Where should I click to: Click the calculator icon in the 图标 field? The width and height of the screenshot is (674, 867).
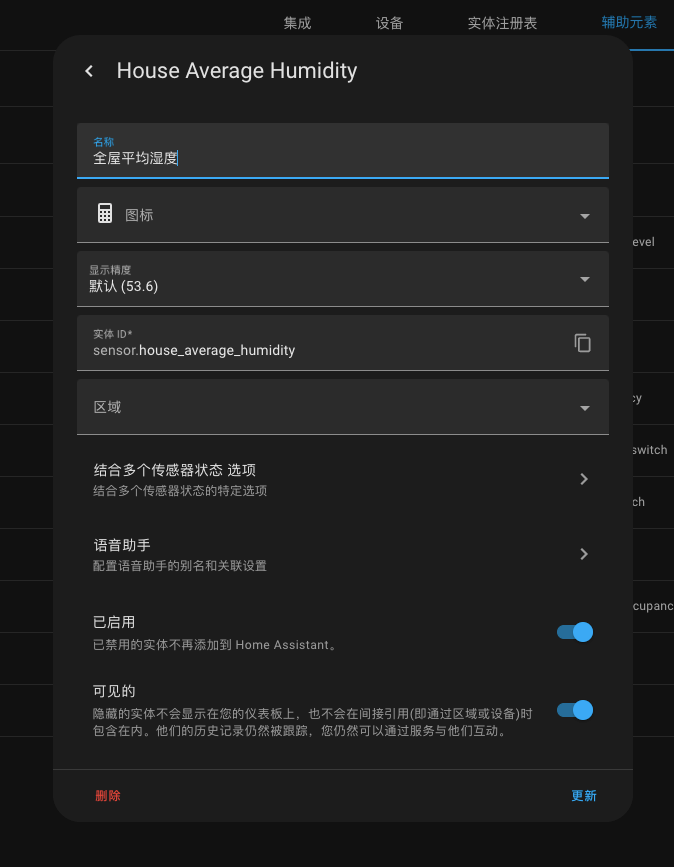coord(105,214)
